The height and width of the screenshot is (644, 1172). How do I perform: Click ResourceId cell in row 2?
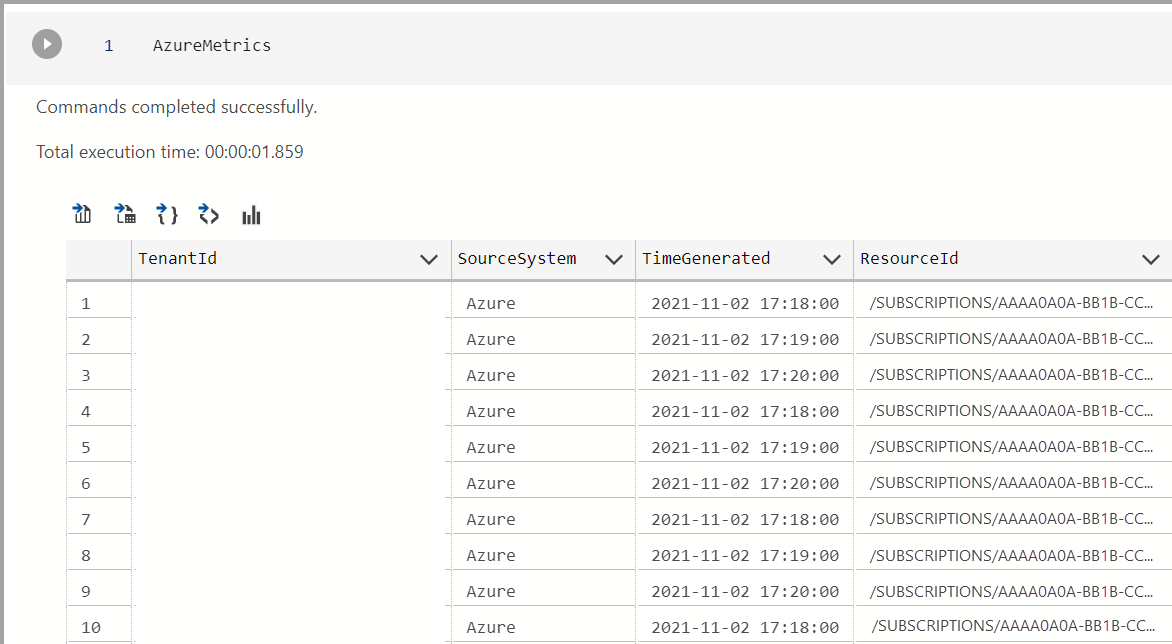pyautogui.click(x=1010, y=340)
